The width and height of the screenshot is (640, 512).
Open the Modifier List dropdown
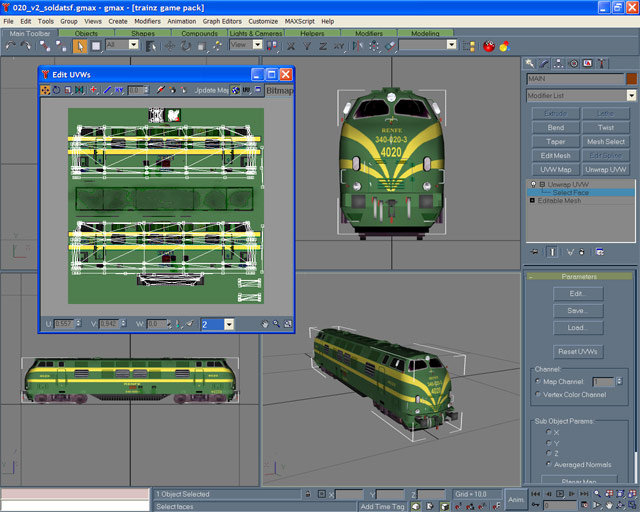pos(631,96)
